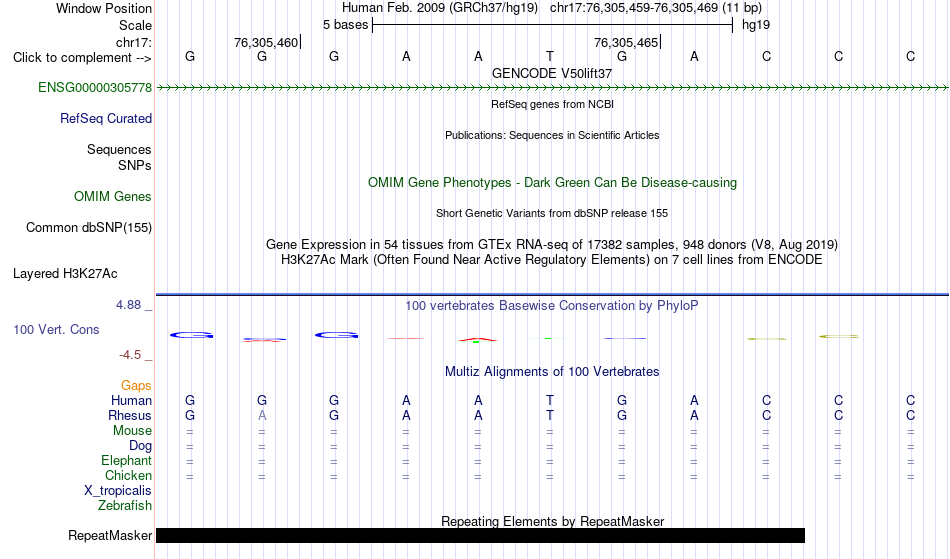Click the -4.5 PhyloP scale minimum label
Image resolution: width=950 pixels, height=559 pixels.
(130, 355)
